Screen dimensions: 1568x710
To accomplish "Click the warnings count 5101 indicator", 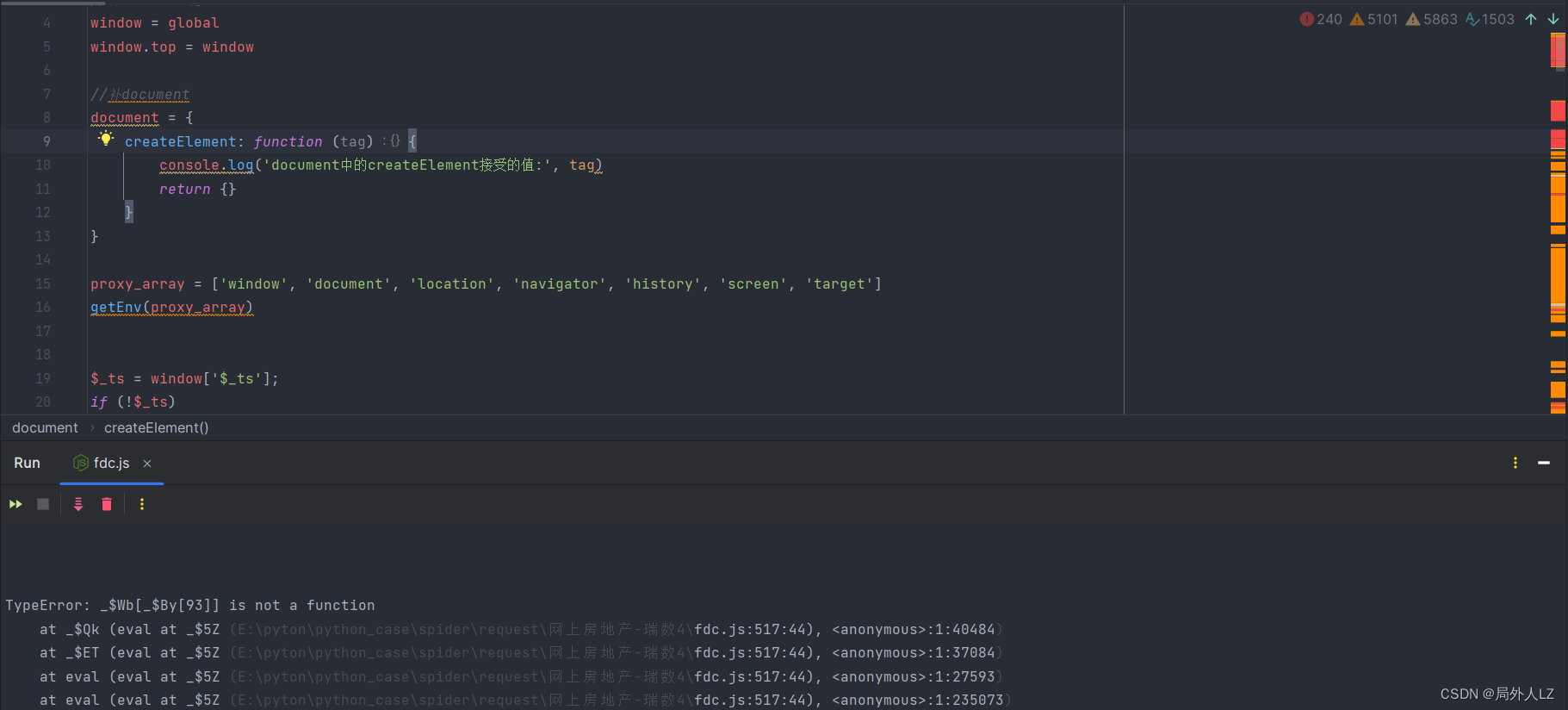I will click(1374, 19).
